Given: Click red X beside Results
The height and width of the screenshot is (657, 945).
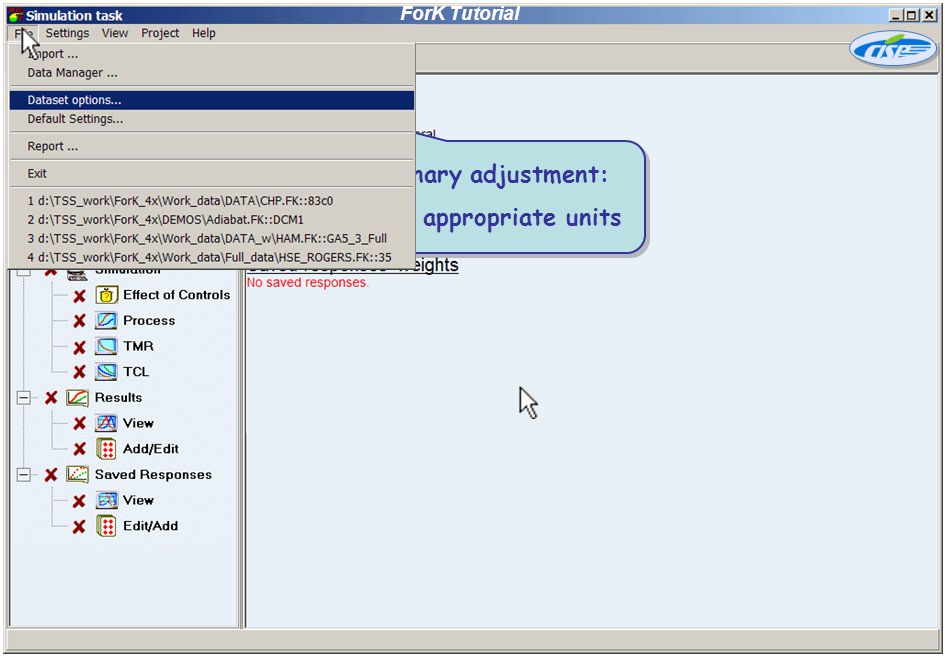Looking at the screenshot, I should point(51,398).
